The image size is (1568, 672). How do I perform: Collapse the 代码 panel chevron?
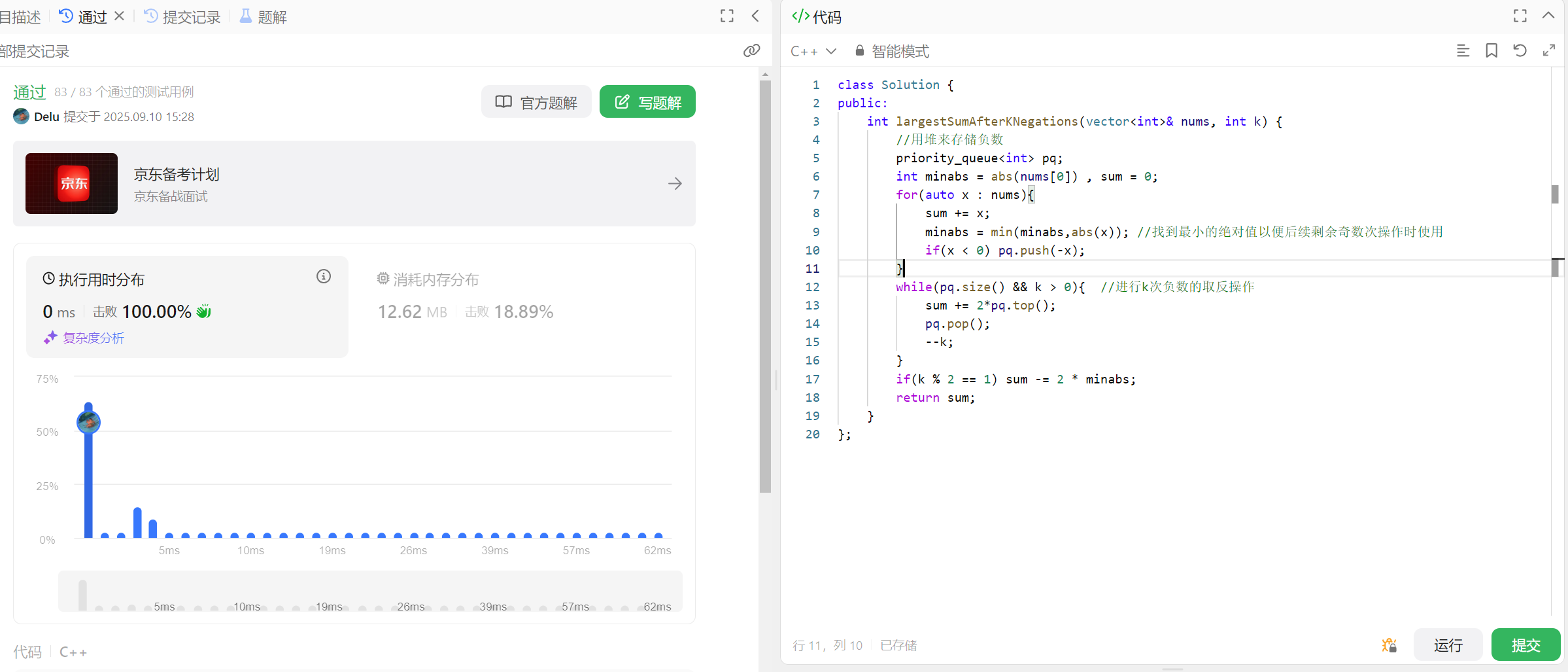[1548, 16]
